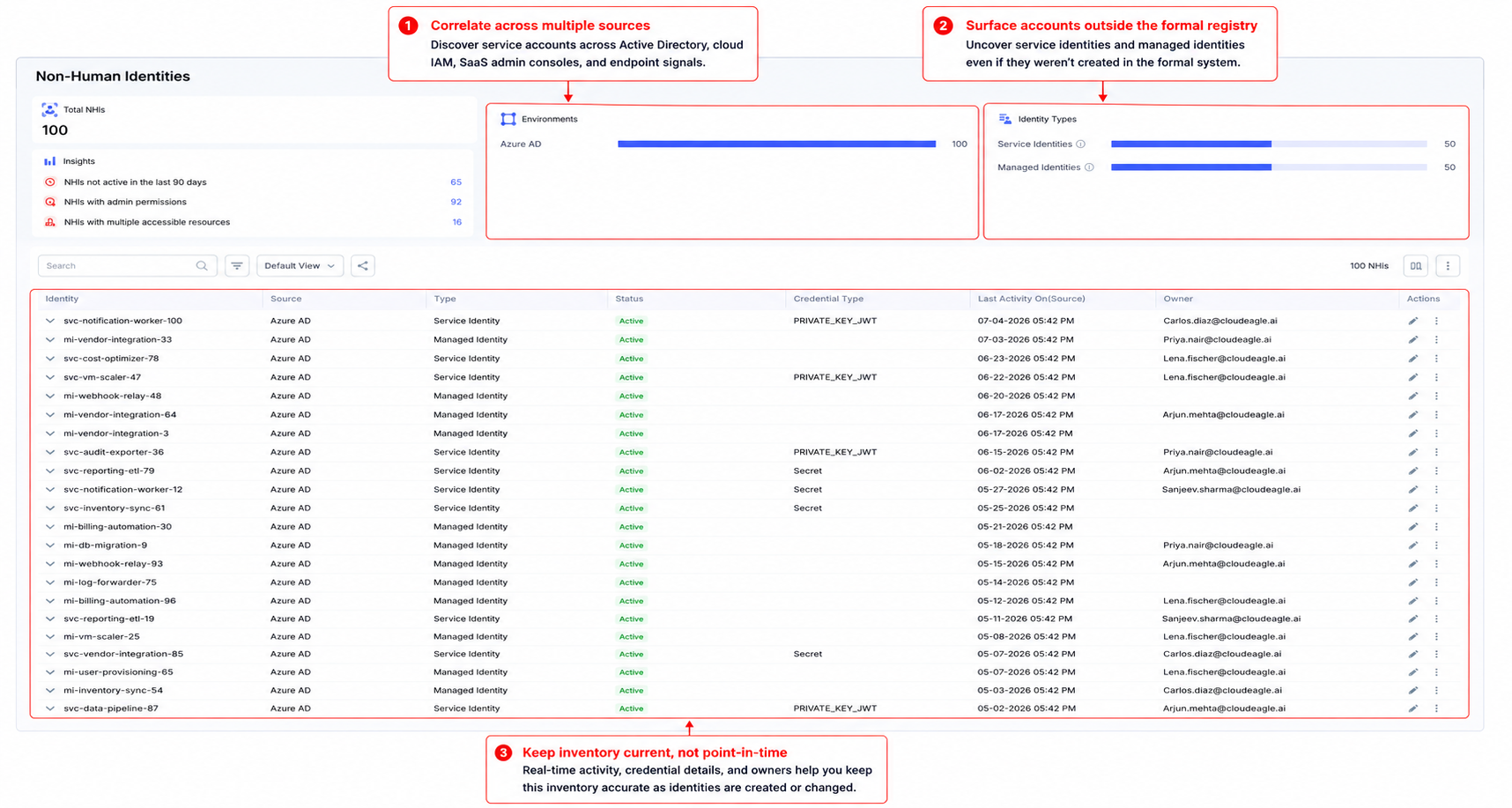Click the Active status of mi-user-provisioning-65

tap(631, 672)
